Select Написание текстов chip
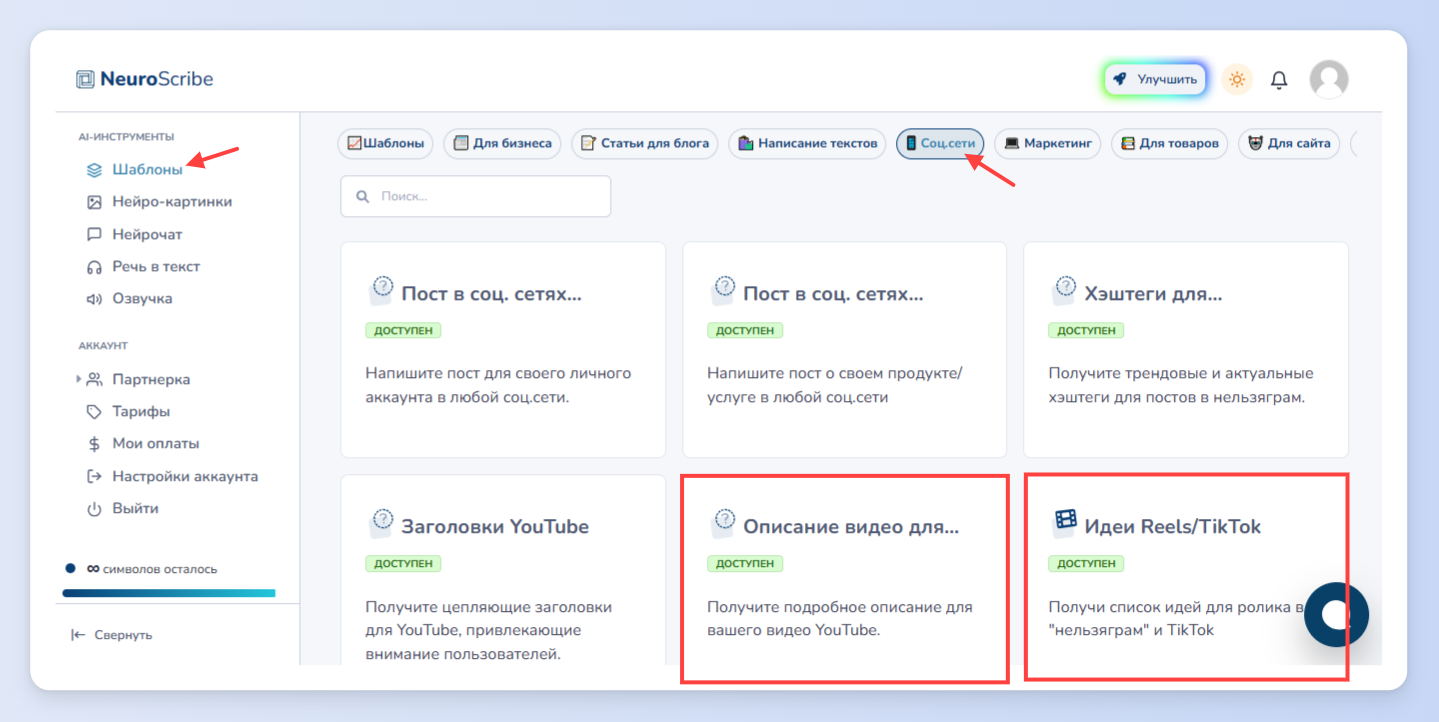The width and height of the screenshot is (1439, 722). coord(807,143)
